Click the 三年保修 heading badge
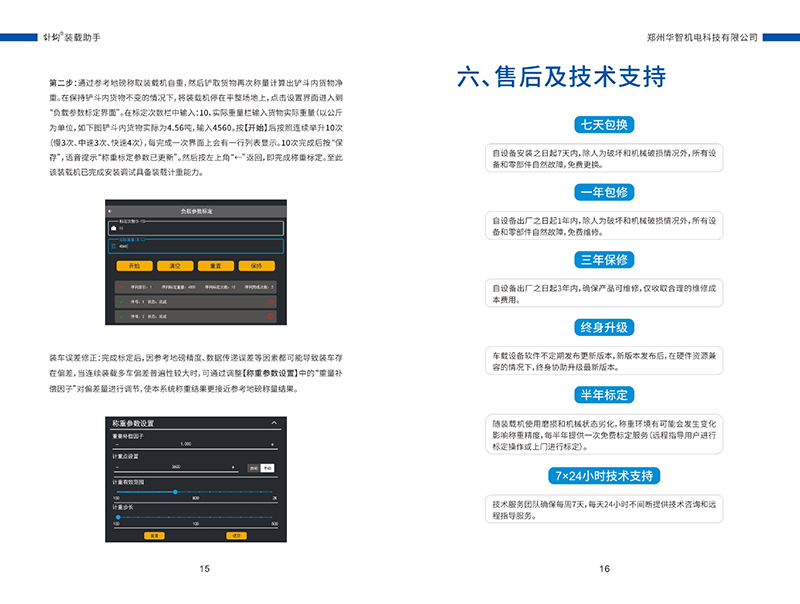 (x=604, y=260)
